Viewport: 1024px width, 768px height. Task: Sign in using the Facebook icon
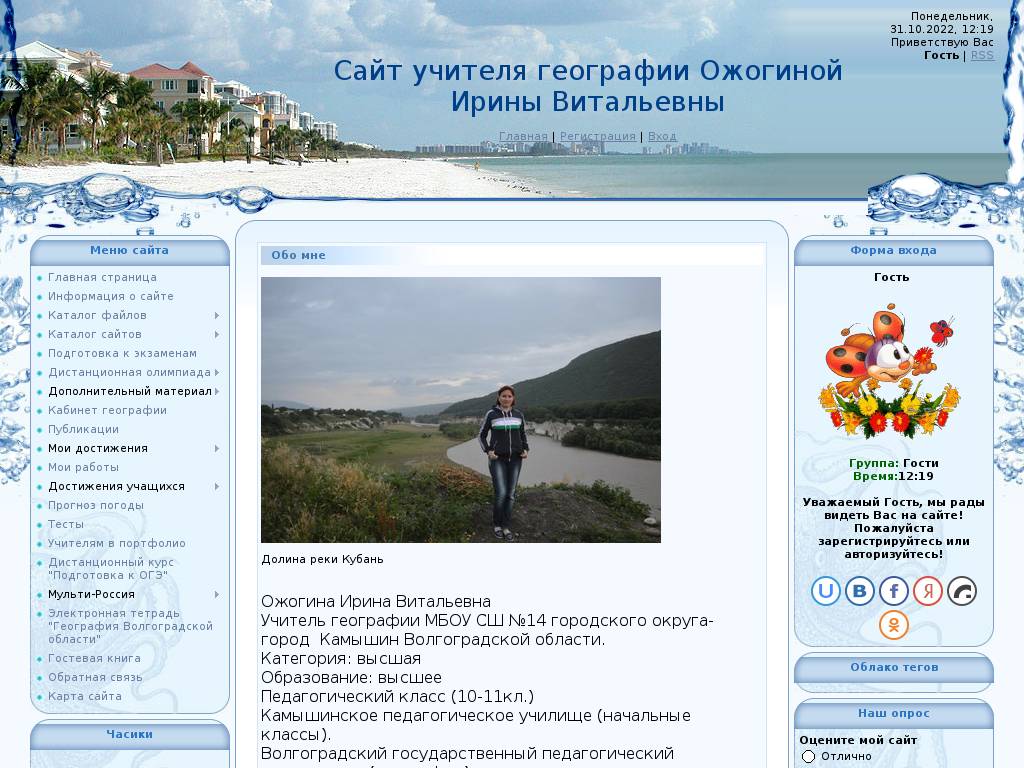(x=894, y=591)
